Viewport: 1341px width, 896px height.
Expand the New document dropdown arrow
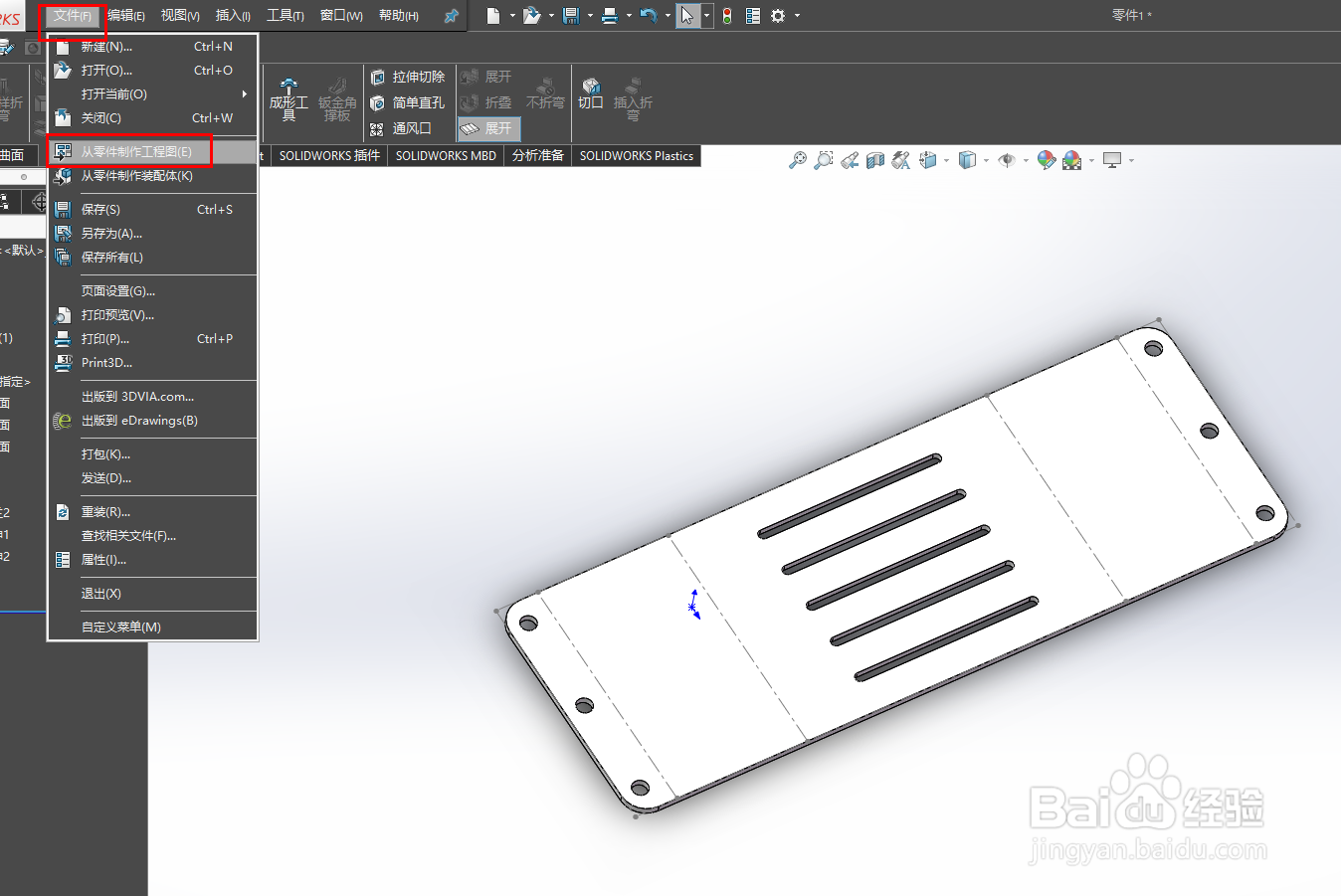point(512,16)
